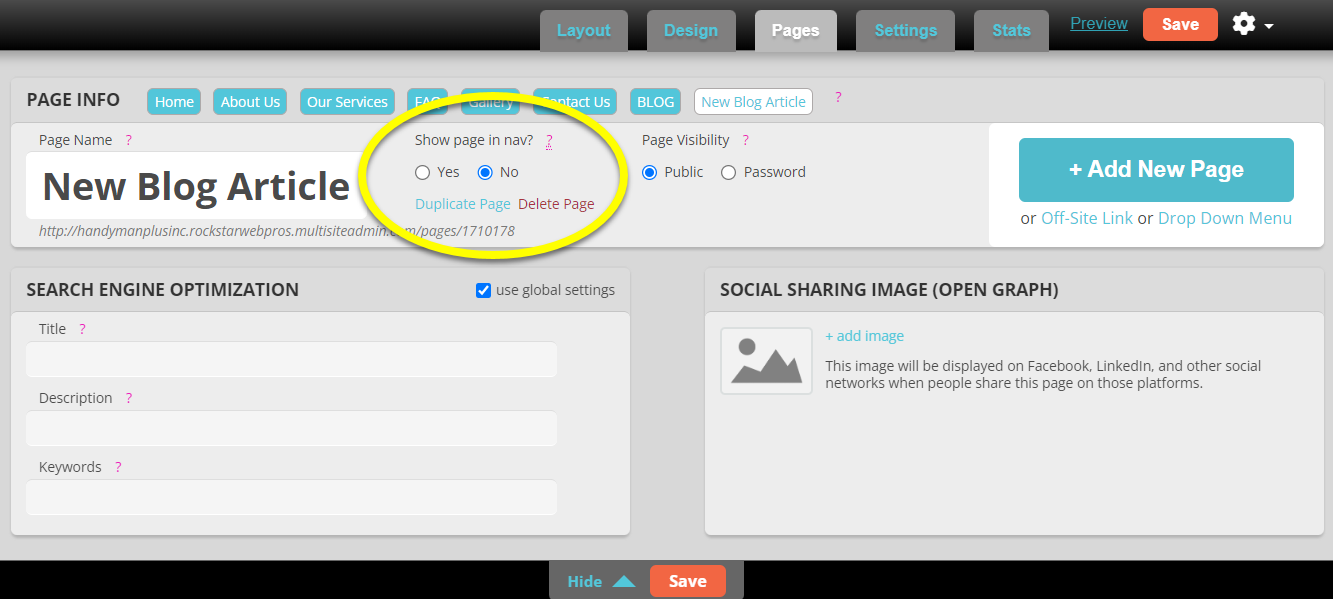
Task: Click the help icon beside Show page in nav
Action: 548,142
